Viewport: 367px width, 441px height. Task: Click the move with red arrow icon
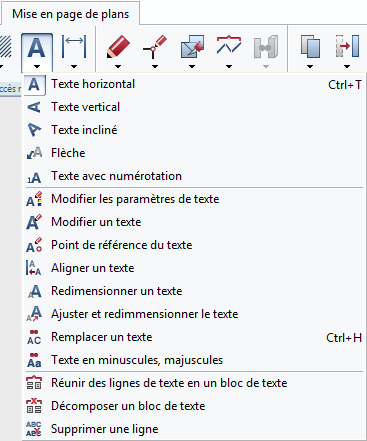(x=347, y=47)
